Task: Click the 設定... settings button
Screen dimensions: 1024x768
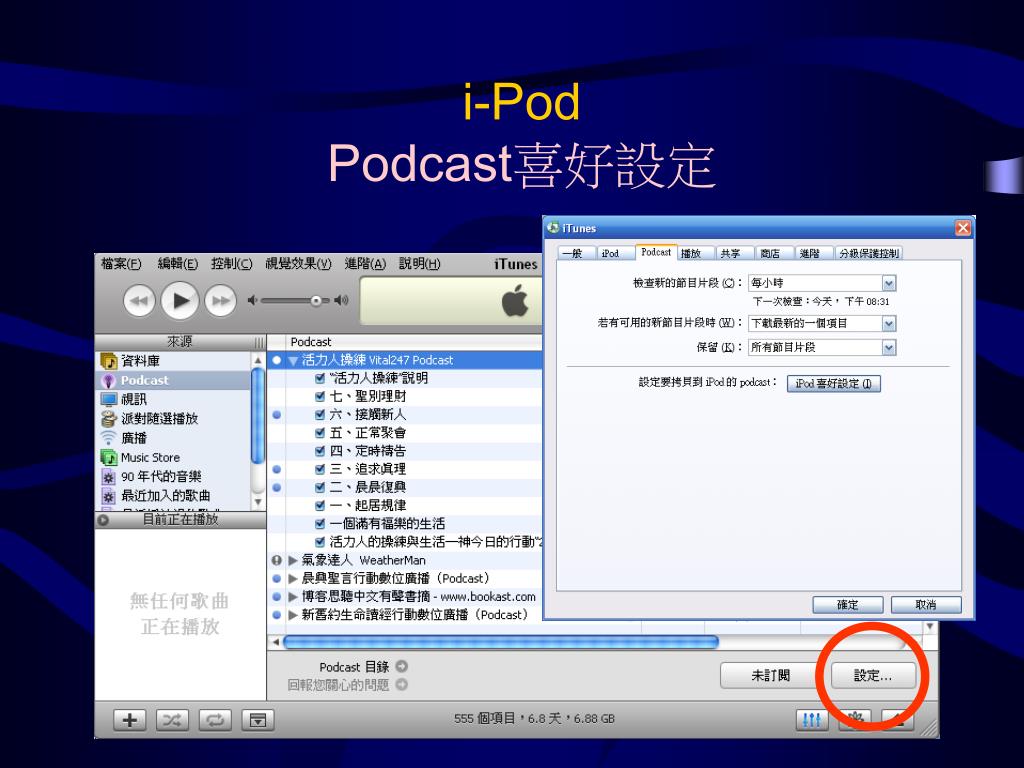Action: pos(872,676)
